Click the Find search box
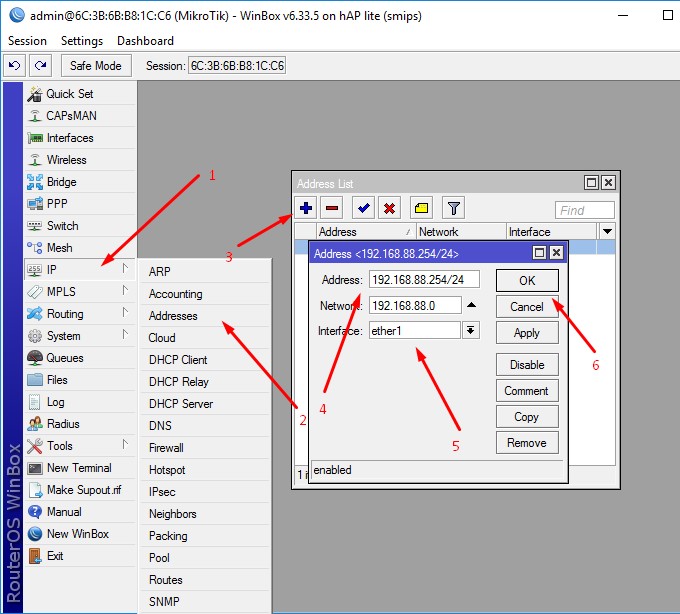Screen dimensions: 680x614 585,210
